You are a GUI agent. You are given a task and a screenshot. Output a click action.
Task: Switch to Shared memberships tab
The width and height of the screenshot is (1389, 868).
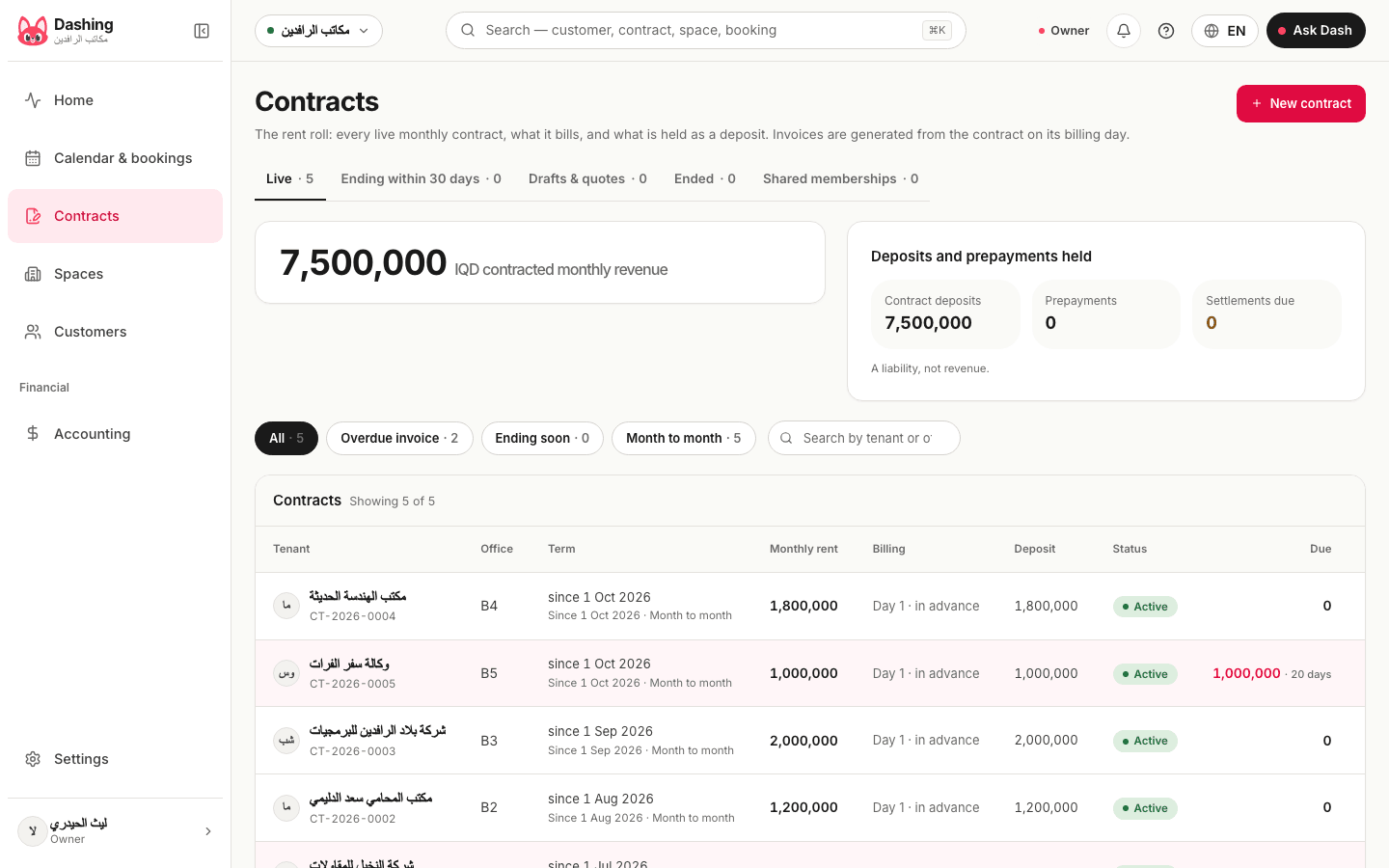tap(840, 179)
